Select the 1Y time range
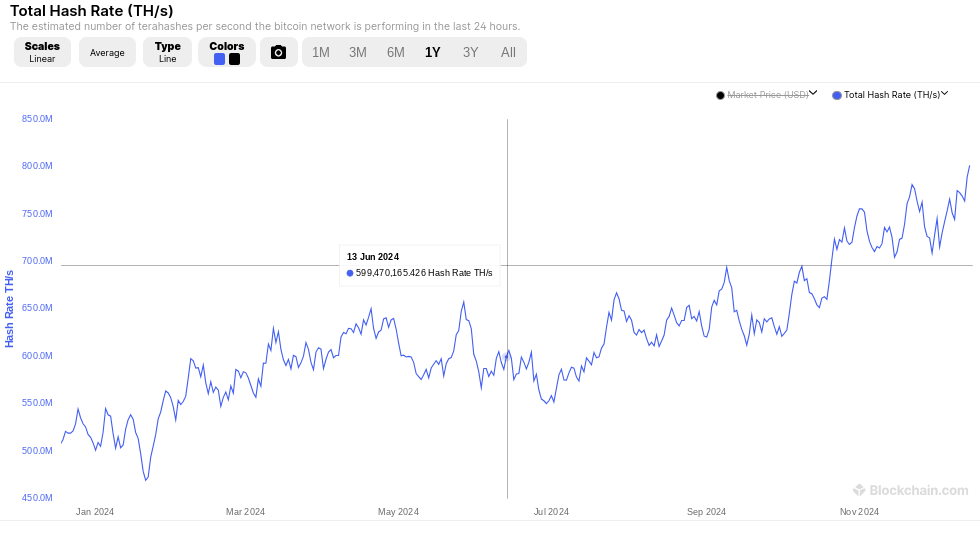This screenshot has height=535, width=980. click(432, 52)
